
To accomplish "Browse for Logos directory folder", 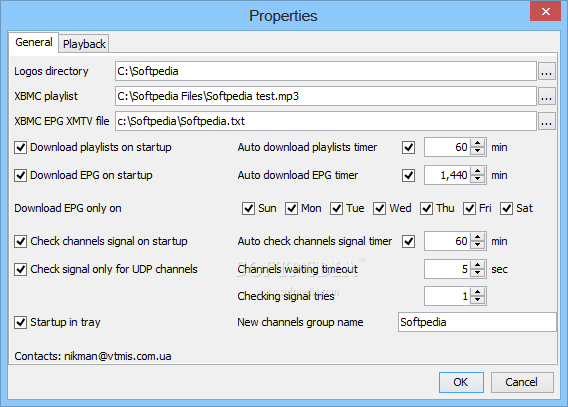I will click(x=546, y=71).
